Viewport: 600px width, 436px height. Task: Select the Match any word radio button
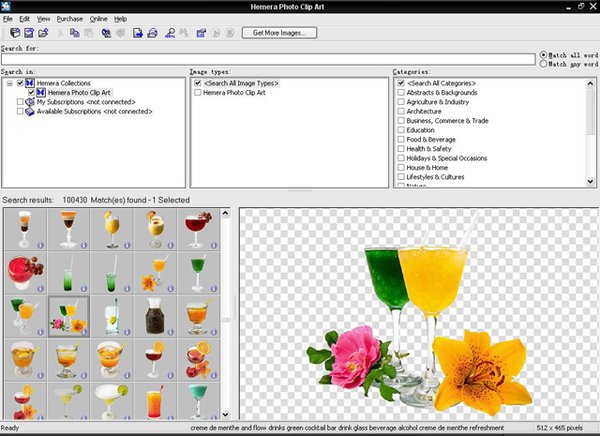(543, 64)
